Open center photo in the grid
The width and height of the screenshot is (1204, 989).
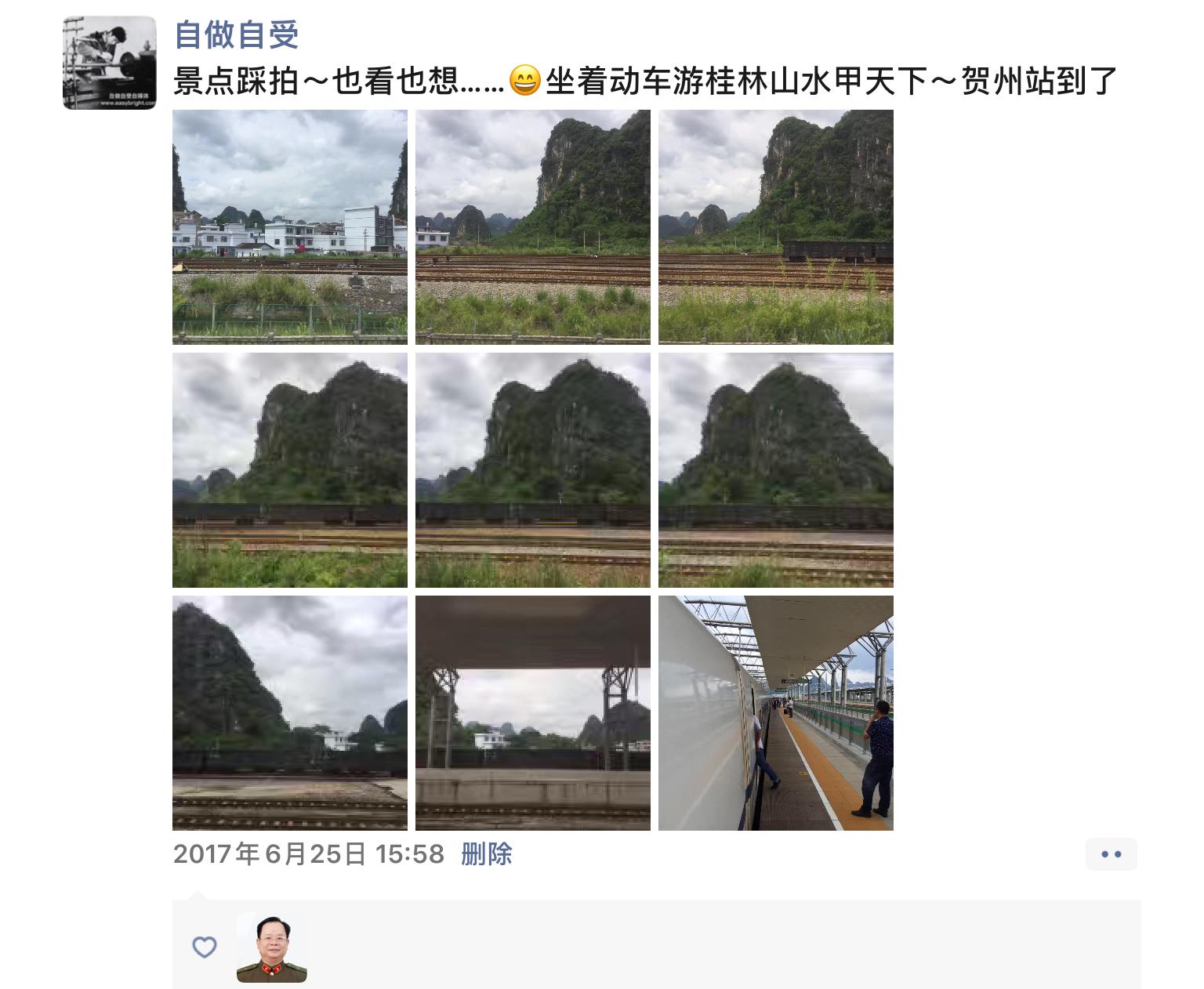pos(533,470)
